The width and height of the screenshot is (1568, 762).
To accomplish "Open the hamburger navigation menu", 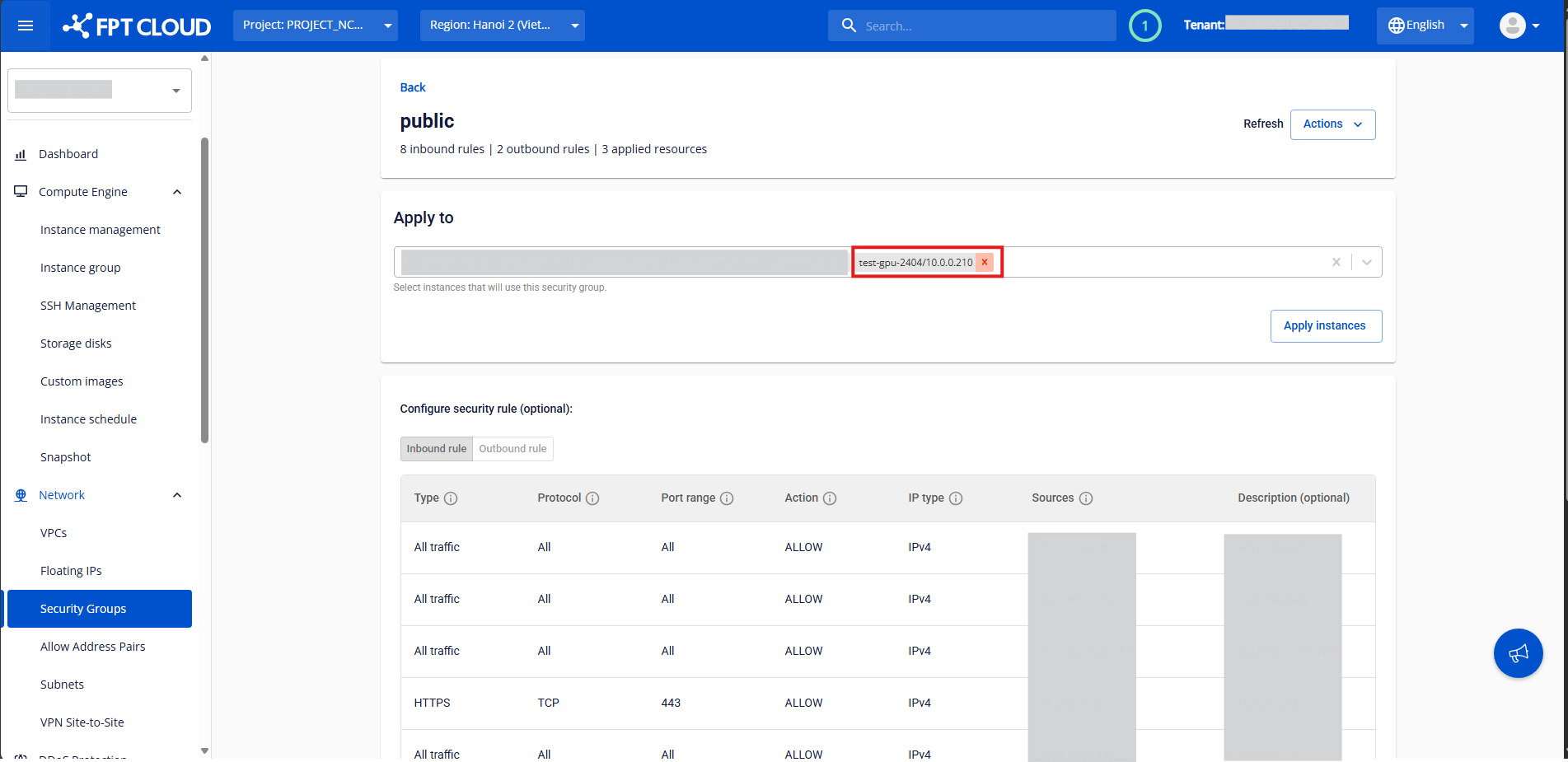I will [x=26, y=26].
